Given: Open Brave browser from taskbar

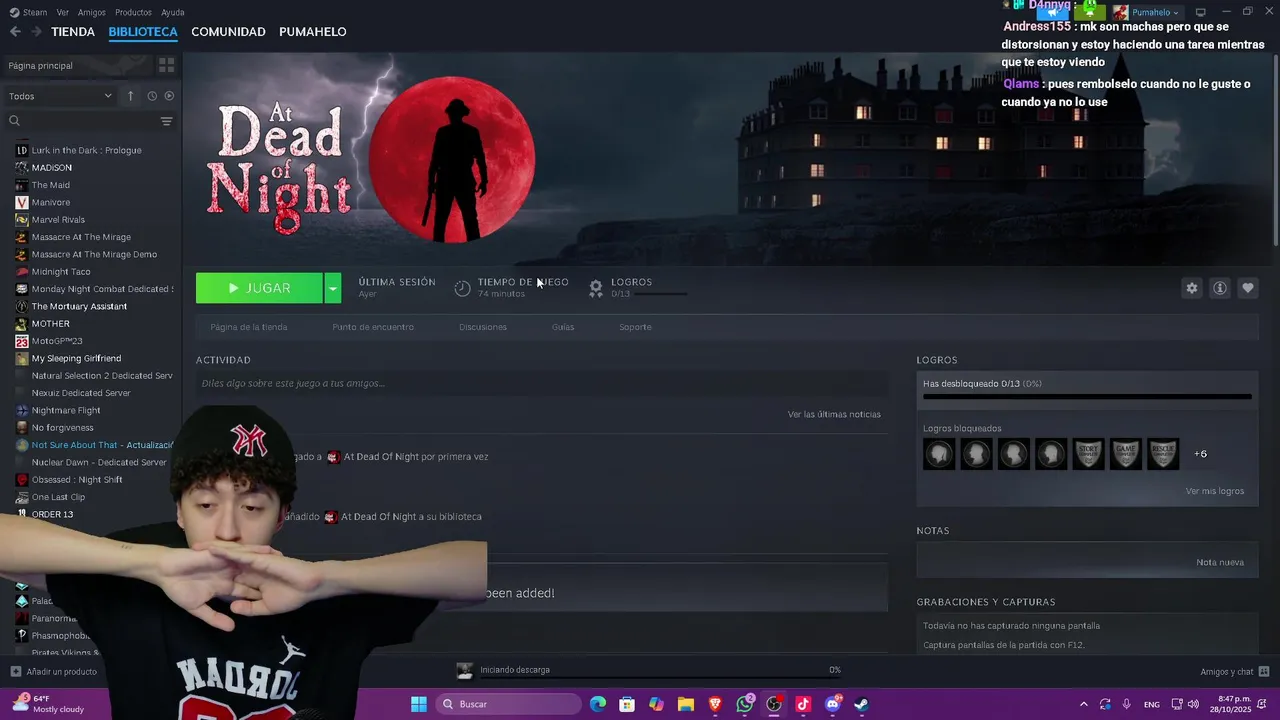Looking at the screenshot, I should [x=715, y=704].
